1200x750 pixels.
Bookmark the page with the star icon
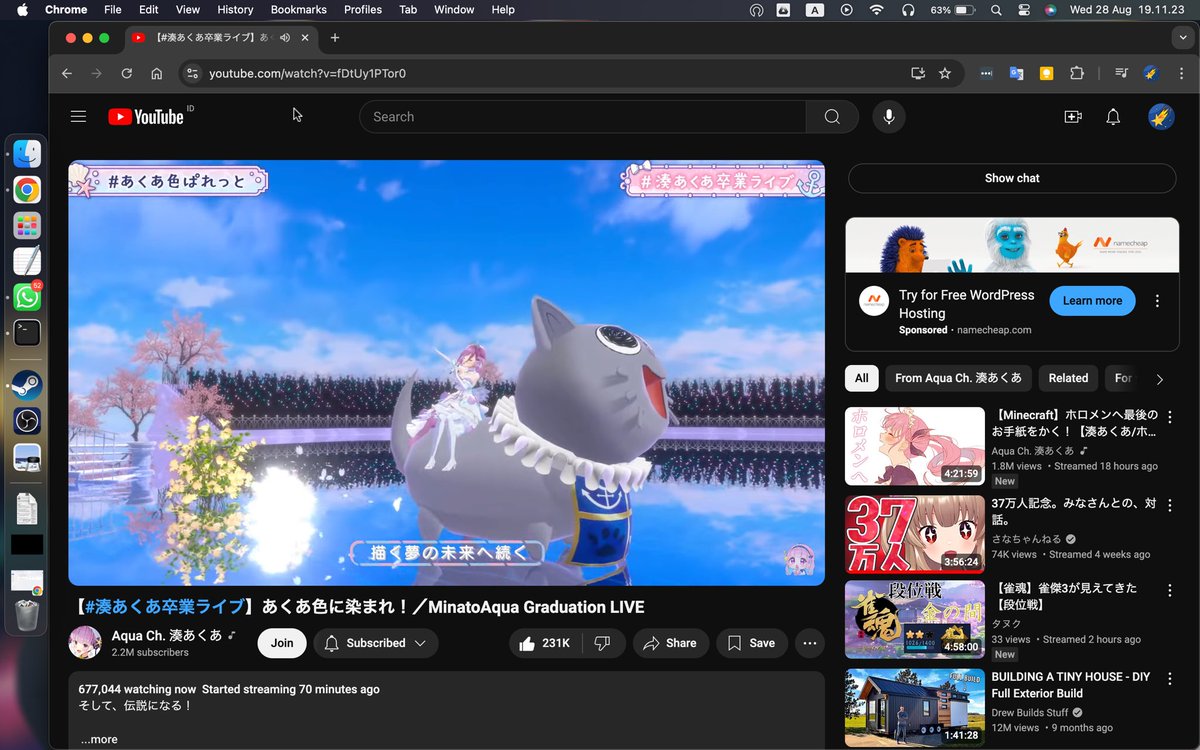(x=945, y=73)
